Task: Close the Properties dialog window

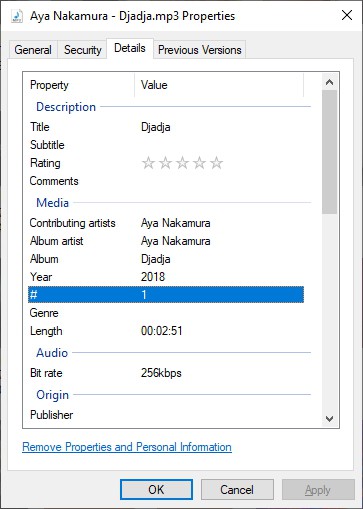Action: click(x=347, y=15)
